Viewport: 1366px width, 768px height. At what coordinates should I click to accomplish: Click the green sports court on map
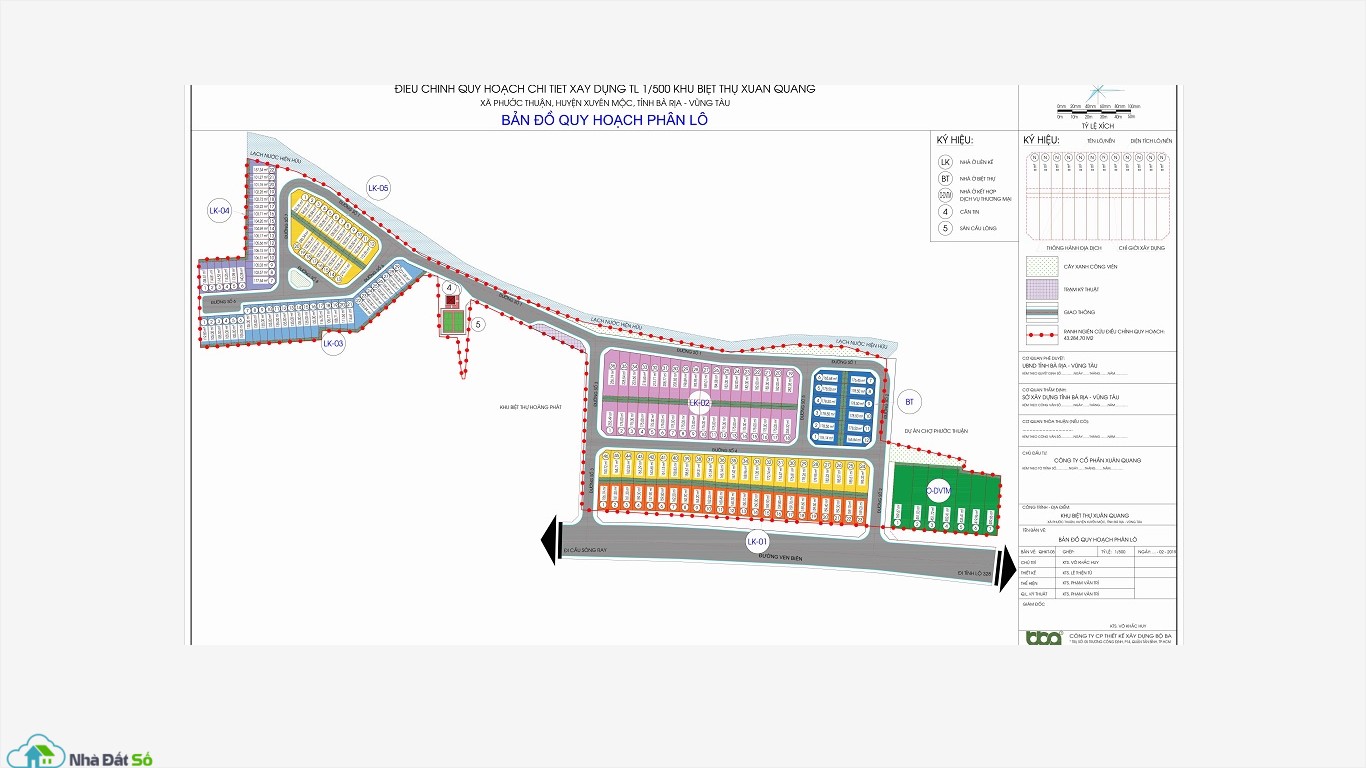(452, 322)
